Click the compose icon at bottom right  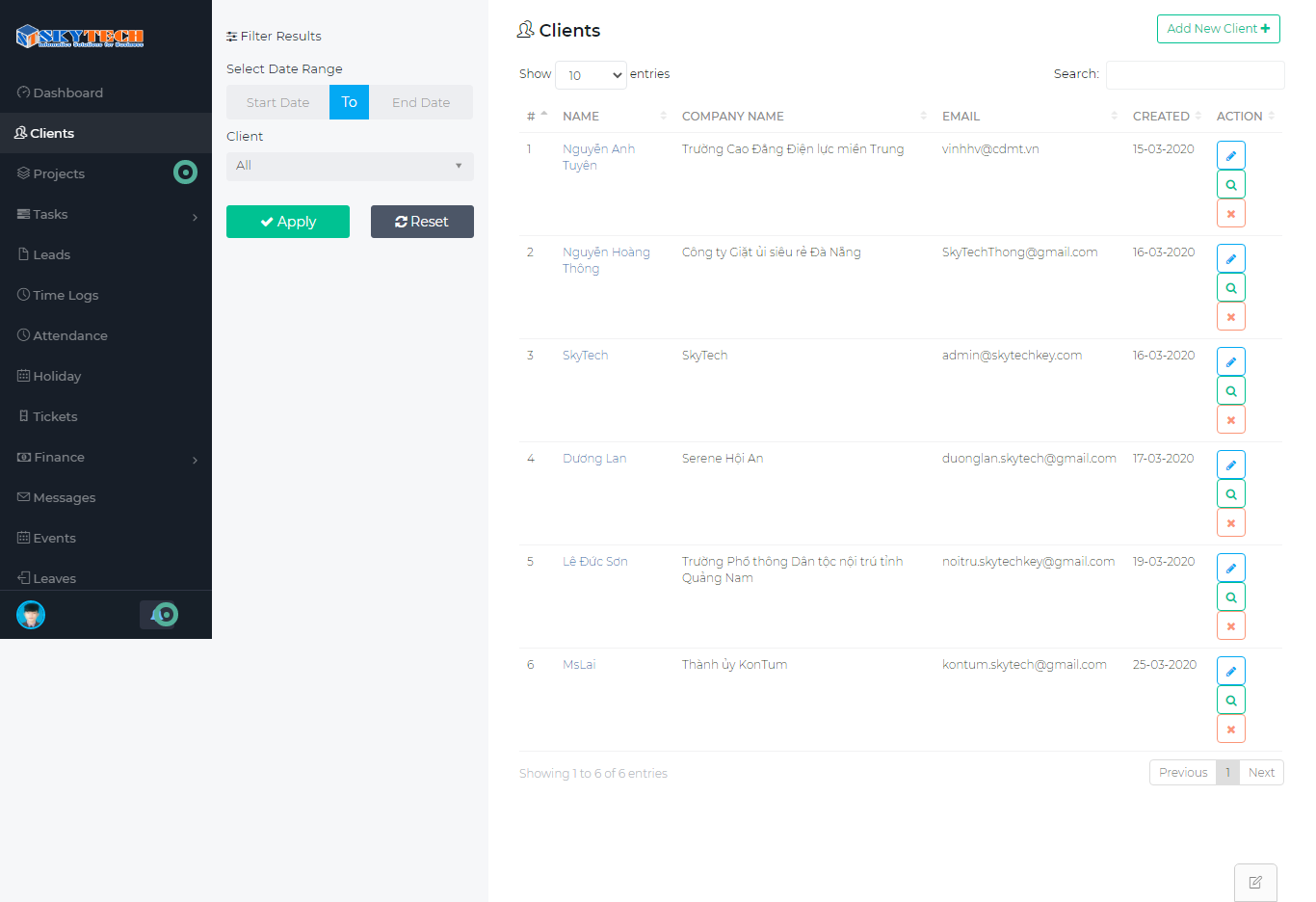point(1254,882)
